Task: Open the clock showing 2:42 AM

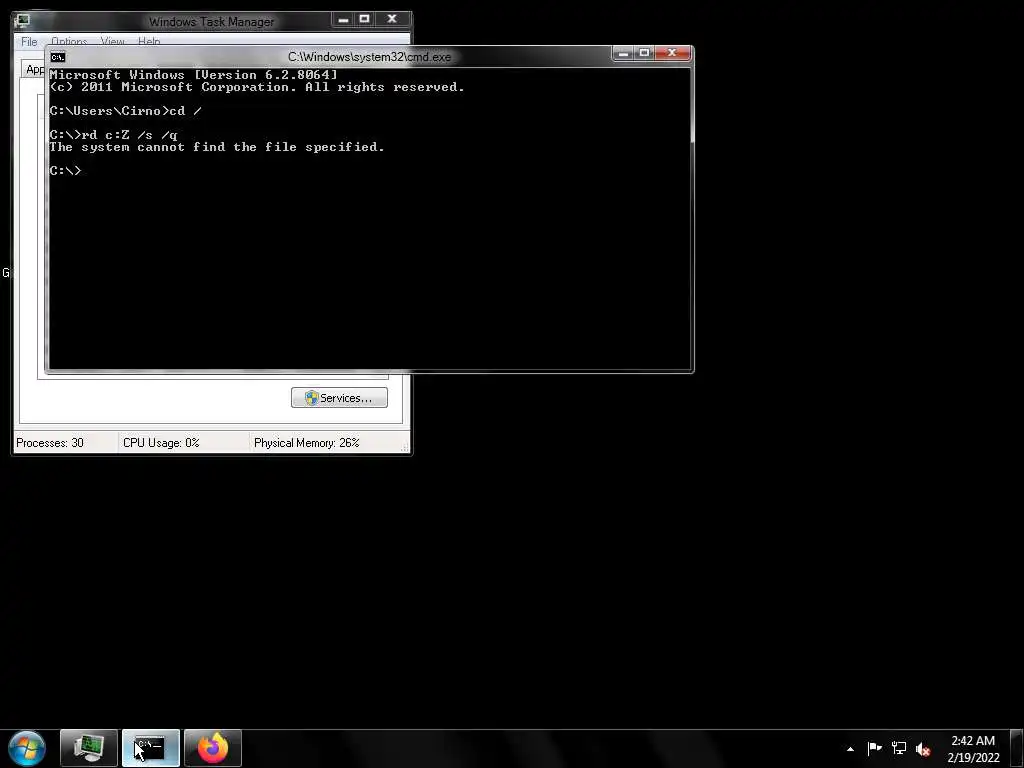Action: coord(973,749)
